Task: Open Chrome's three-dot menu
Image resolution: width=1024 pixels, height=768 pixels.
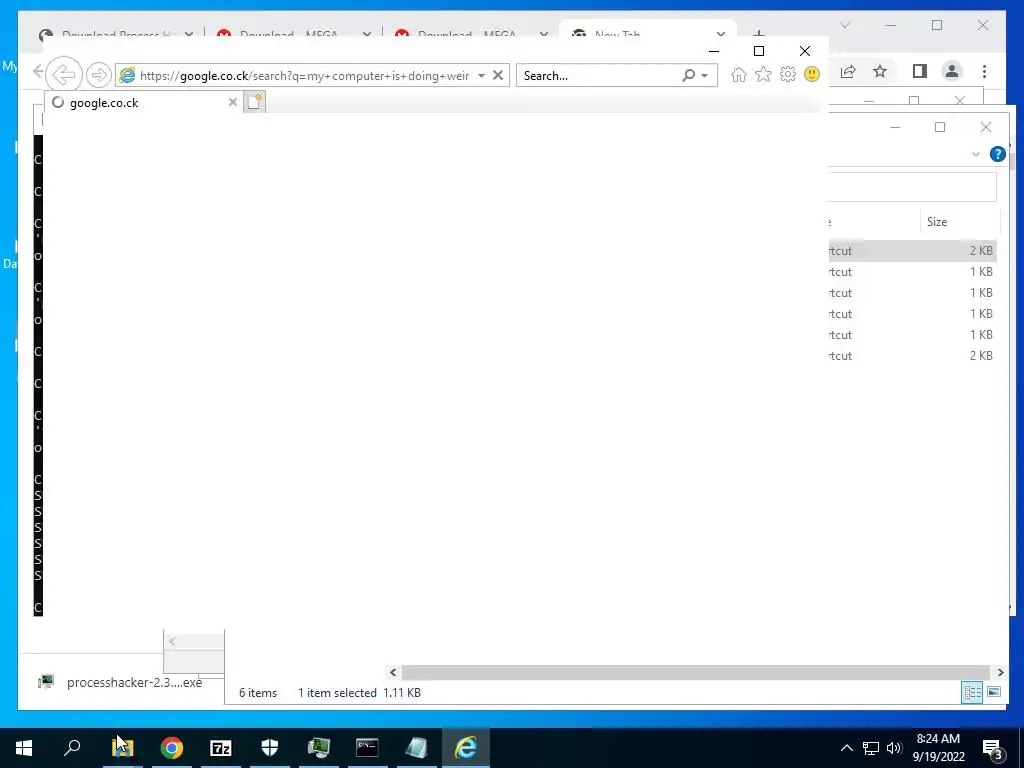Action: point(984,72)
